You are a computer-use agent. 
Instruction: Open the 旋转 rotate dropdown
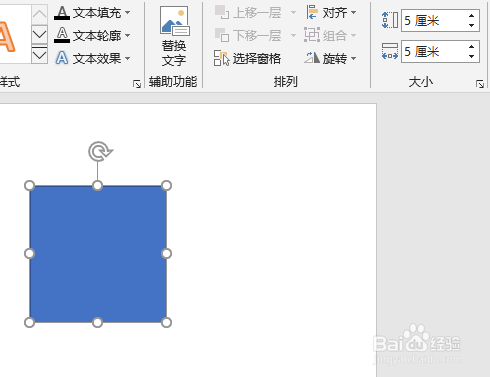click(x=330, y=59)
